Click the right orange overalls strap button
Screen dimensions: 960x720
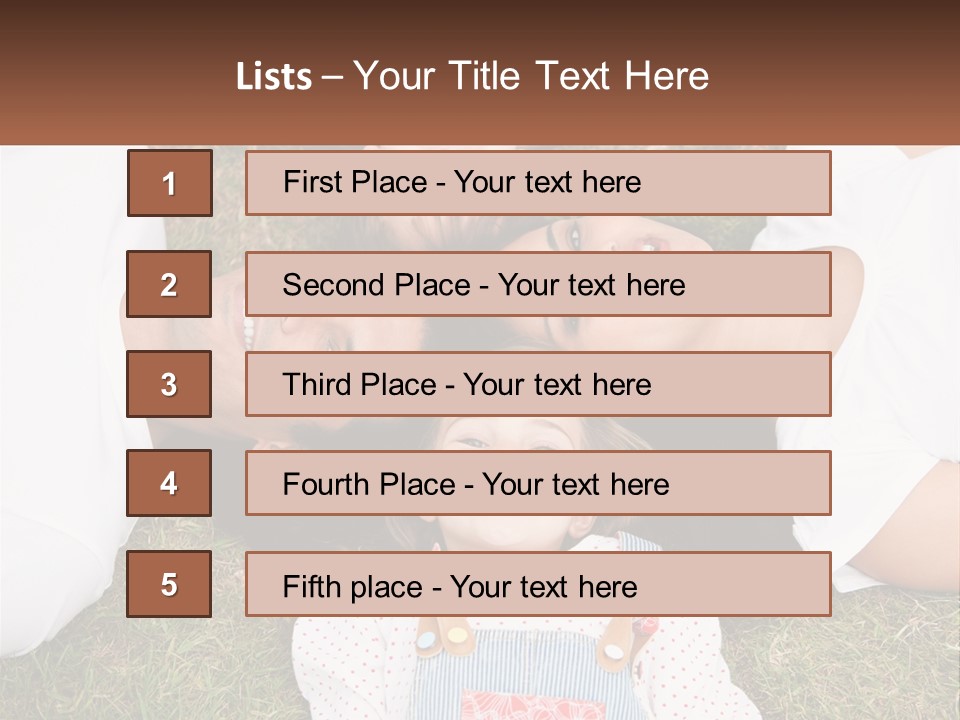[x=612, y=650]
